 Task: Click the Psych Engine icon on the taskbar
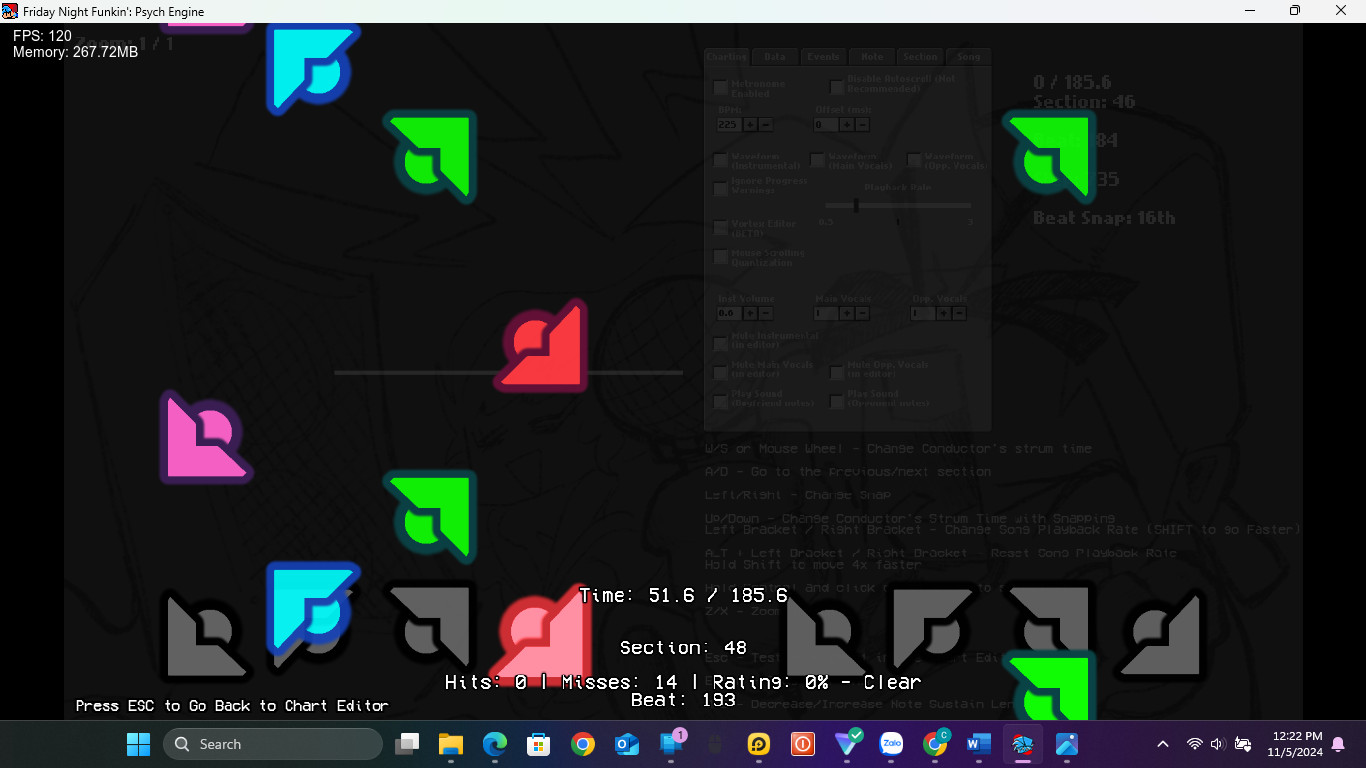1021,744
